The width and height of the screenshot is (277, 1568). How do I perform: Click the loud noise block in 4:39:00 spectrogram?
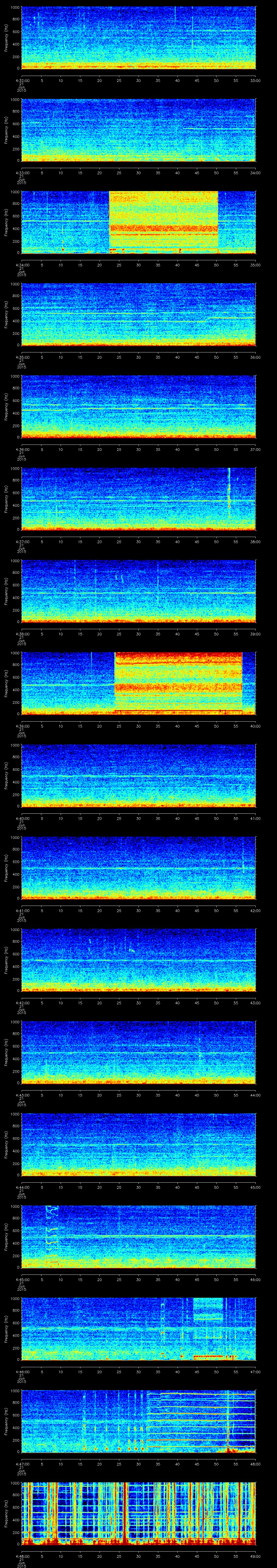click(178, 682)
